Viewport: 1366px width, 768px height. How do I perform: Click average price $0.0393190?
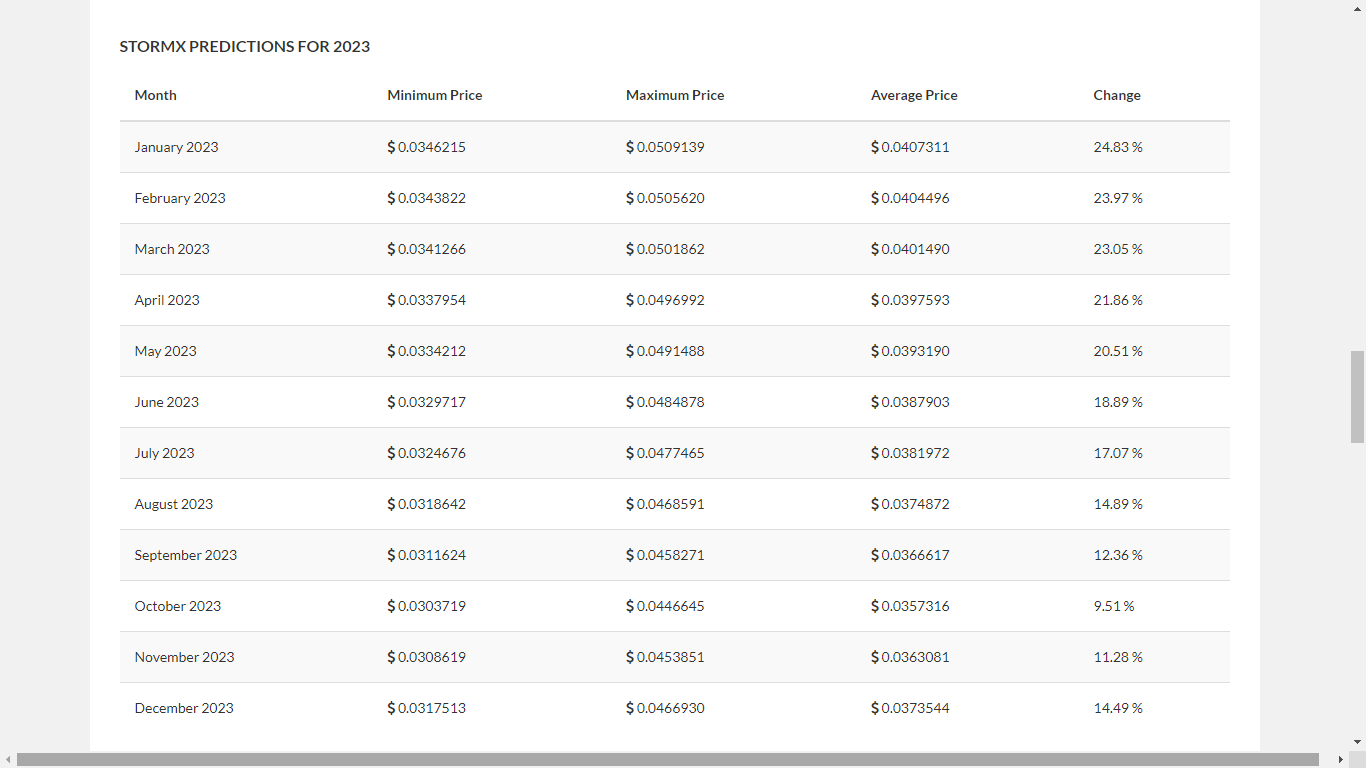pyautogui.click(x=911, y=351)
